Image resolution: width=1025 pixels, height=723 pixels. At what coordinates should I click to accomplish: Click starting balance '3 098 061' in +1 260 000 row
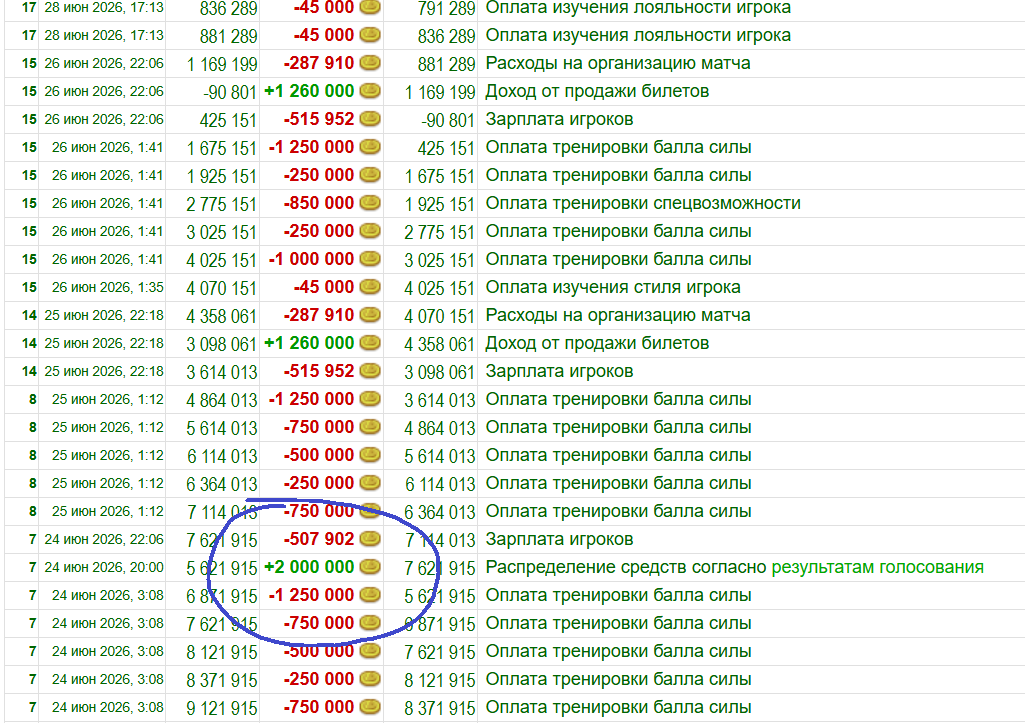222,344
